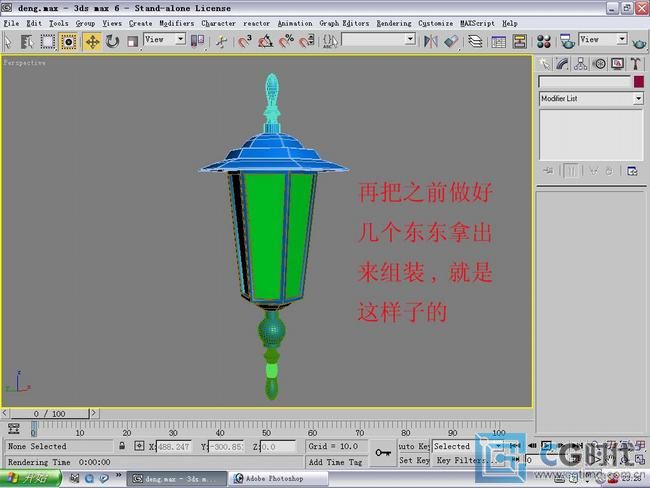Toggle the Set Key mode button
Viewport: 650px width, 488px height.
414,460
